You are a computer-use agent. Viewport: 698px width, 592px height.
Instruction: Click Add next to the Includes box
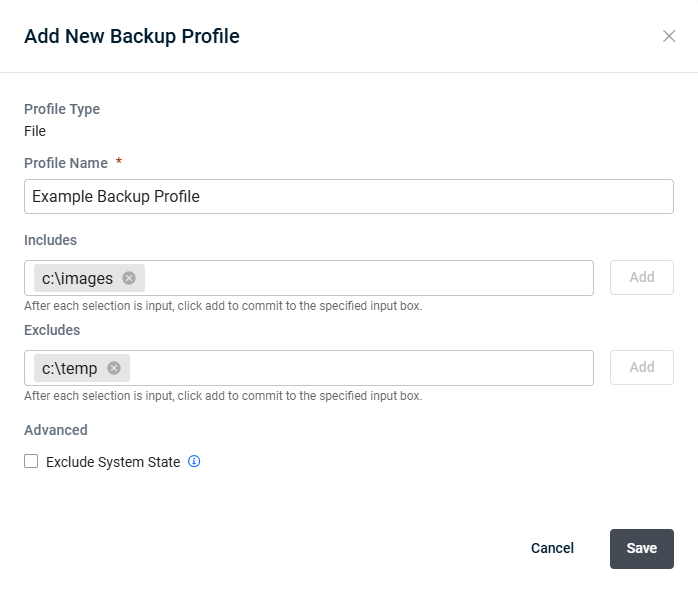pos(641,277)
